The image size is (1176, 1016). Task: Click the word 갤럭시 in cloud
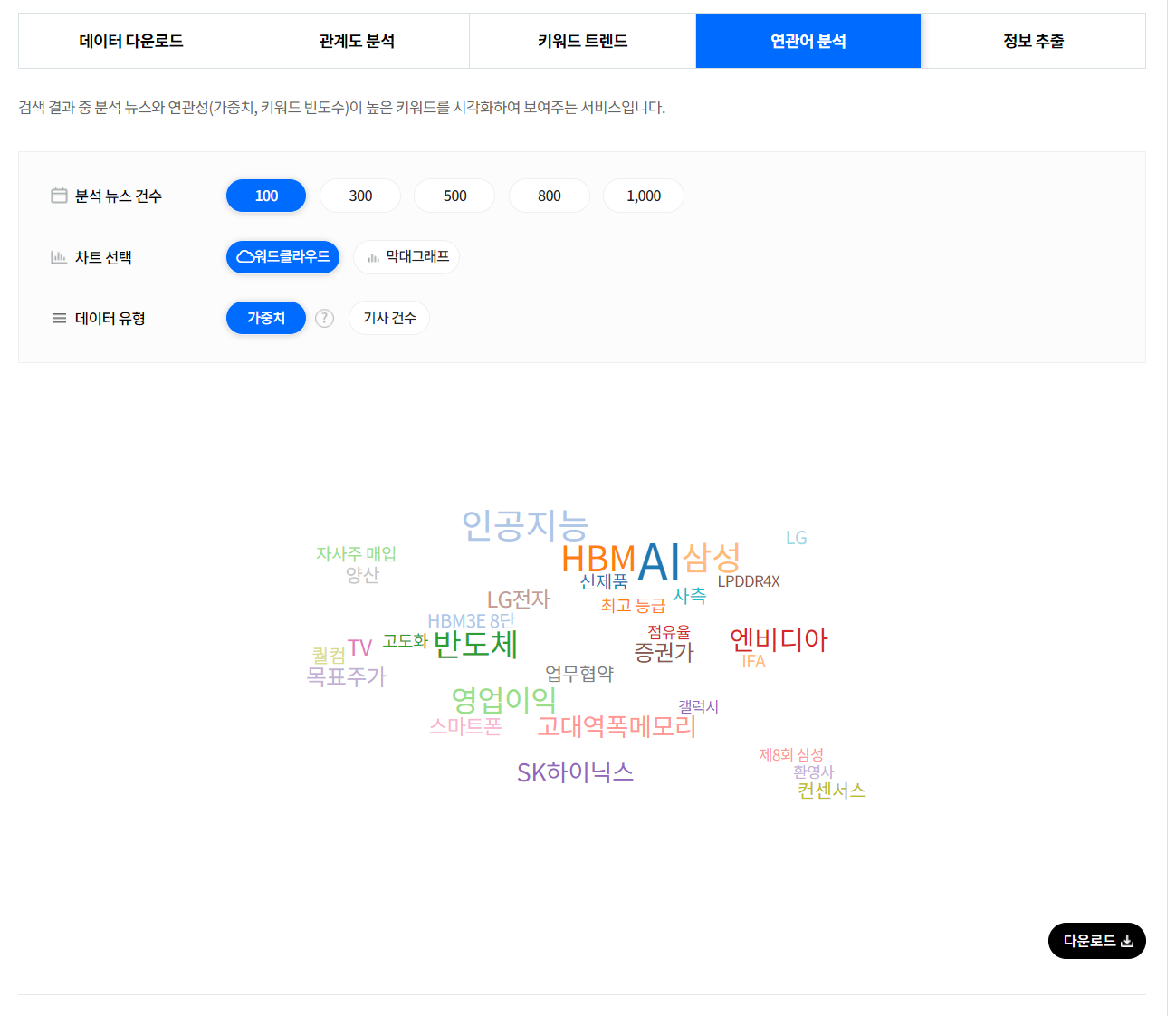pyautogui.click(x=698, y=706)
